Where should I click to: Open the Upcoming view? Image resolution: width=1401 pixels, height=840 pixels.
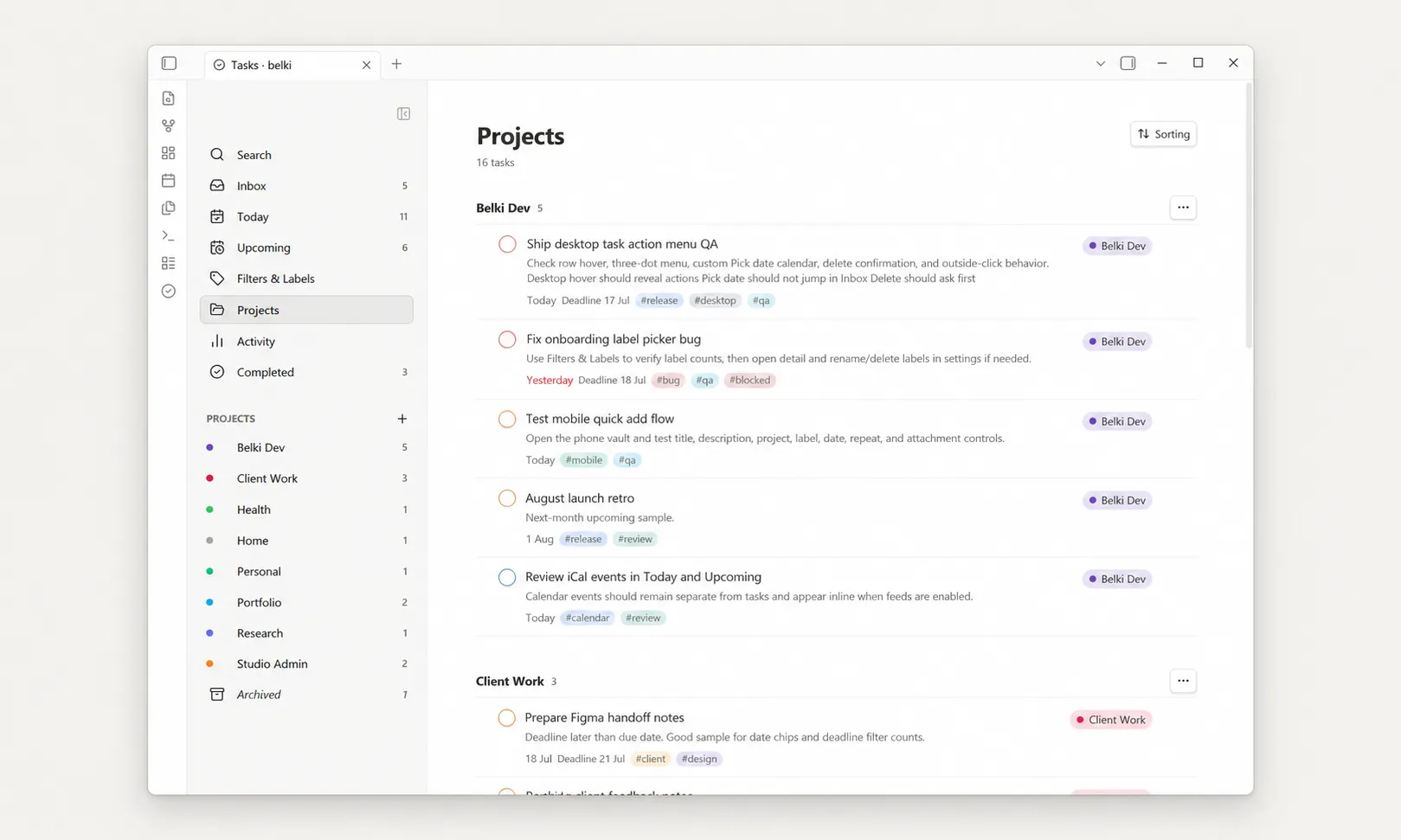[x=306, y=247]
